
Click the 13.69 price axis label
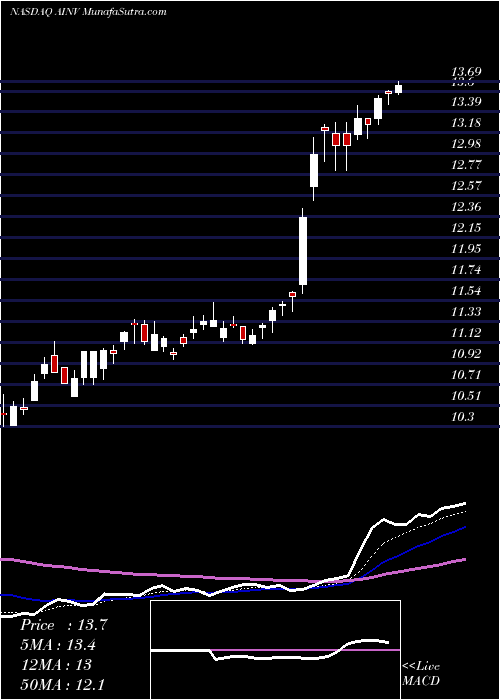(466, 71)
